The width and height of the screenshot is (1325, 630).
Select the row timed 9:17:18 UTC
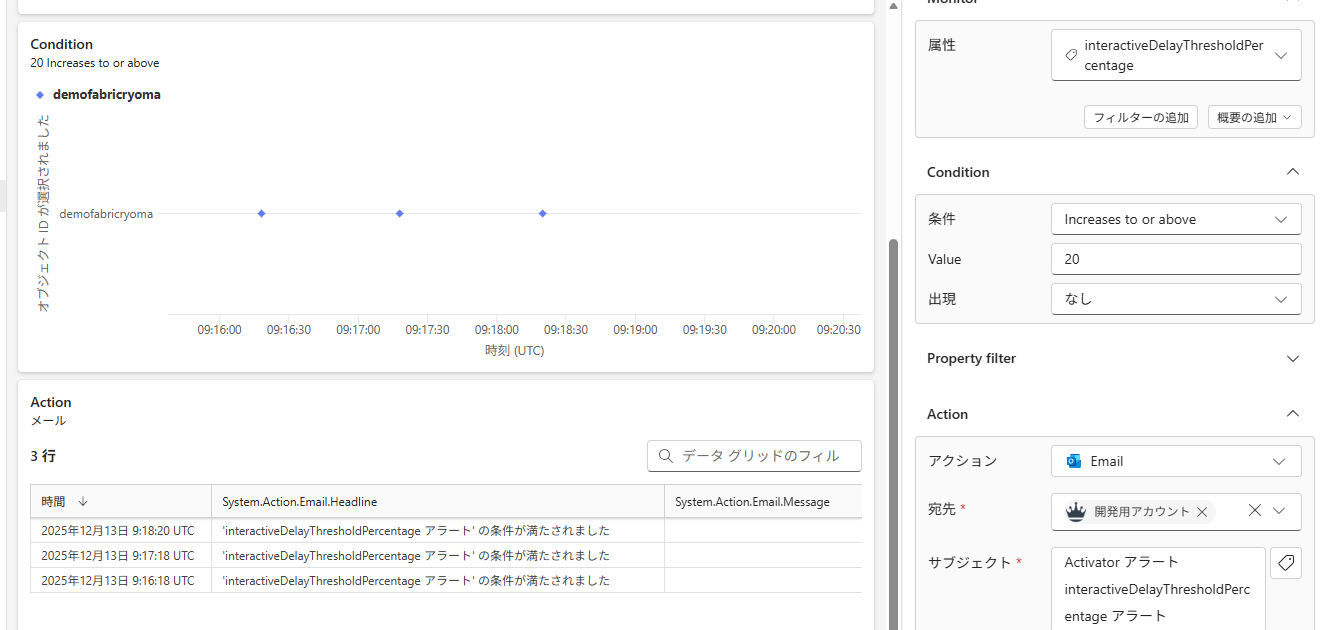[x=446, y=556]
